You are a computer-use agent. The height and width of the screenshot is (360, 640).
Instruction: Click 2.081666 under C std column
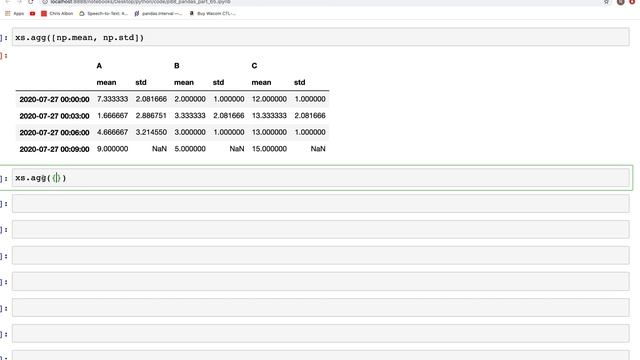[310, 116]
